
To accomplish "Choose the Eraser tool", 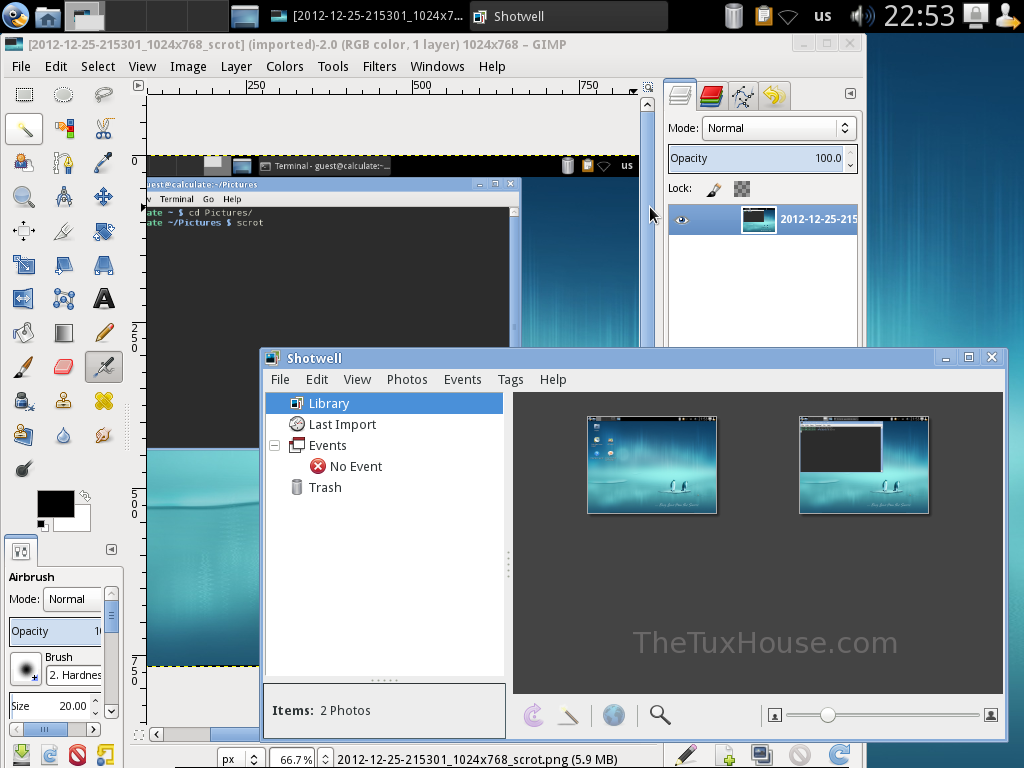I will coord(64,367).
